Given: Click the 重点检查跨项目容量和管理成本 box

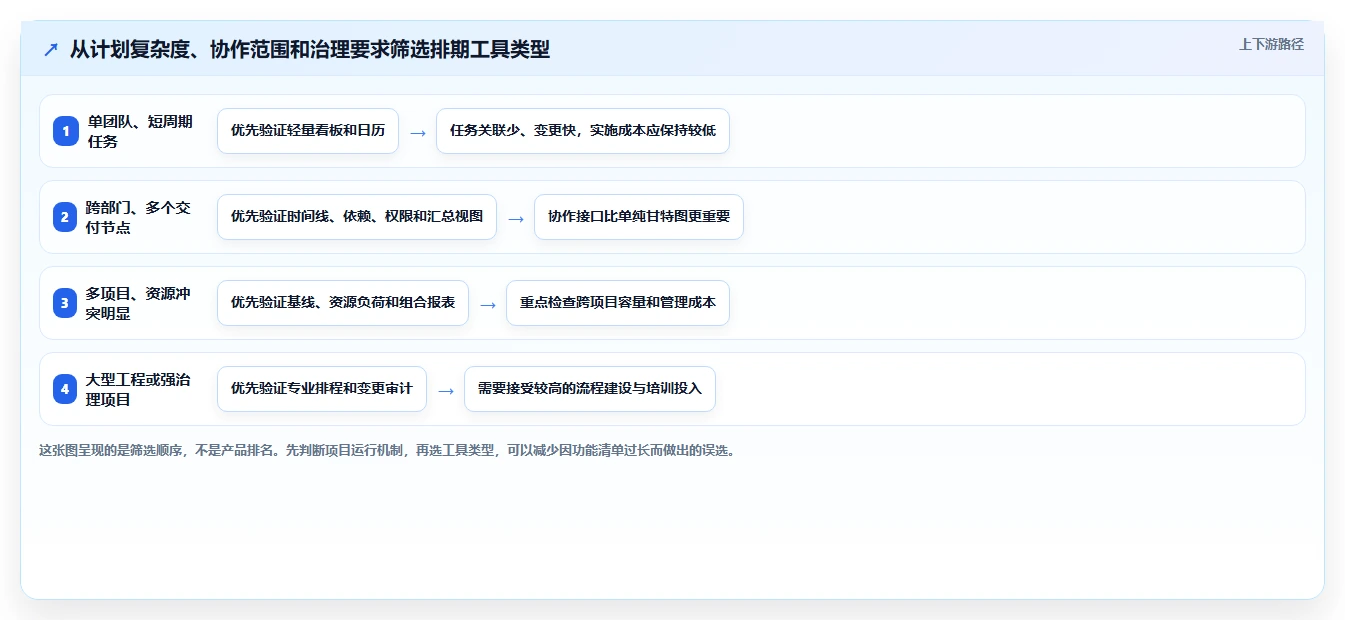Looking at the screenshot, I should click(618, 303).
